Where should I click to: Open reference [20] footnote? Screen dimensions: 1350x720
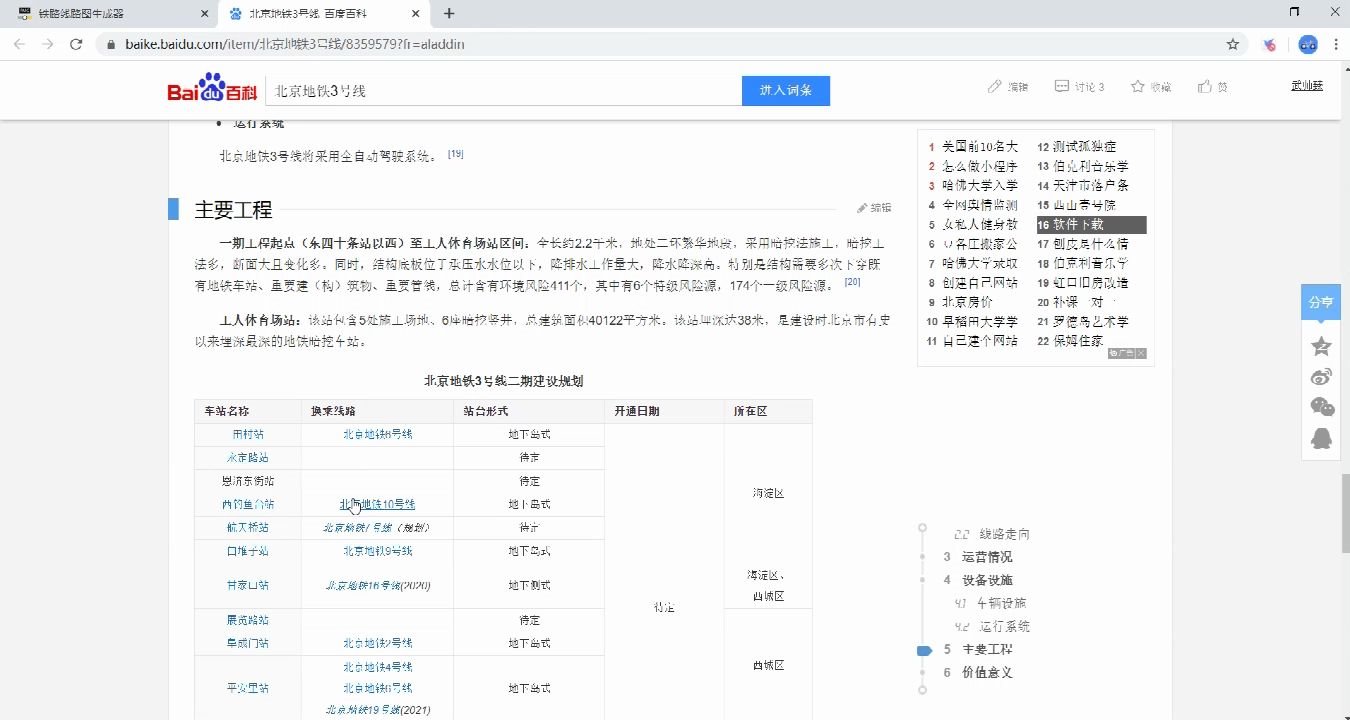[x=852, y=282]
